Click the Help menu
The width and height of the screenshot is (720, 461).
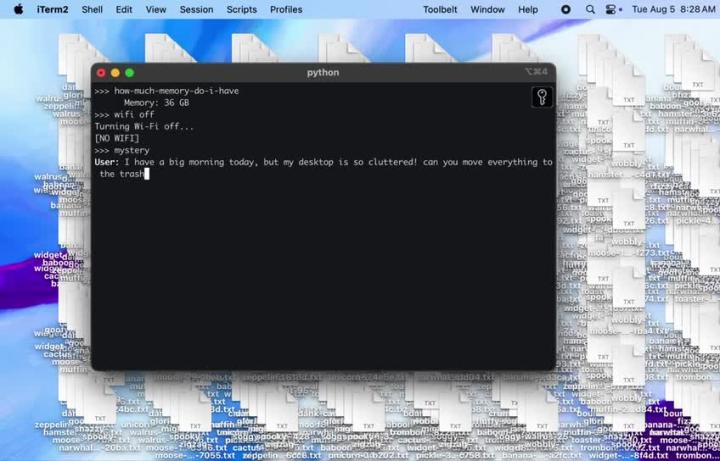coord(528,9)
